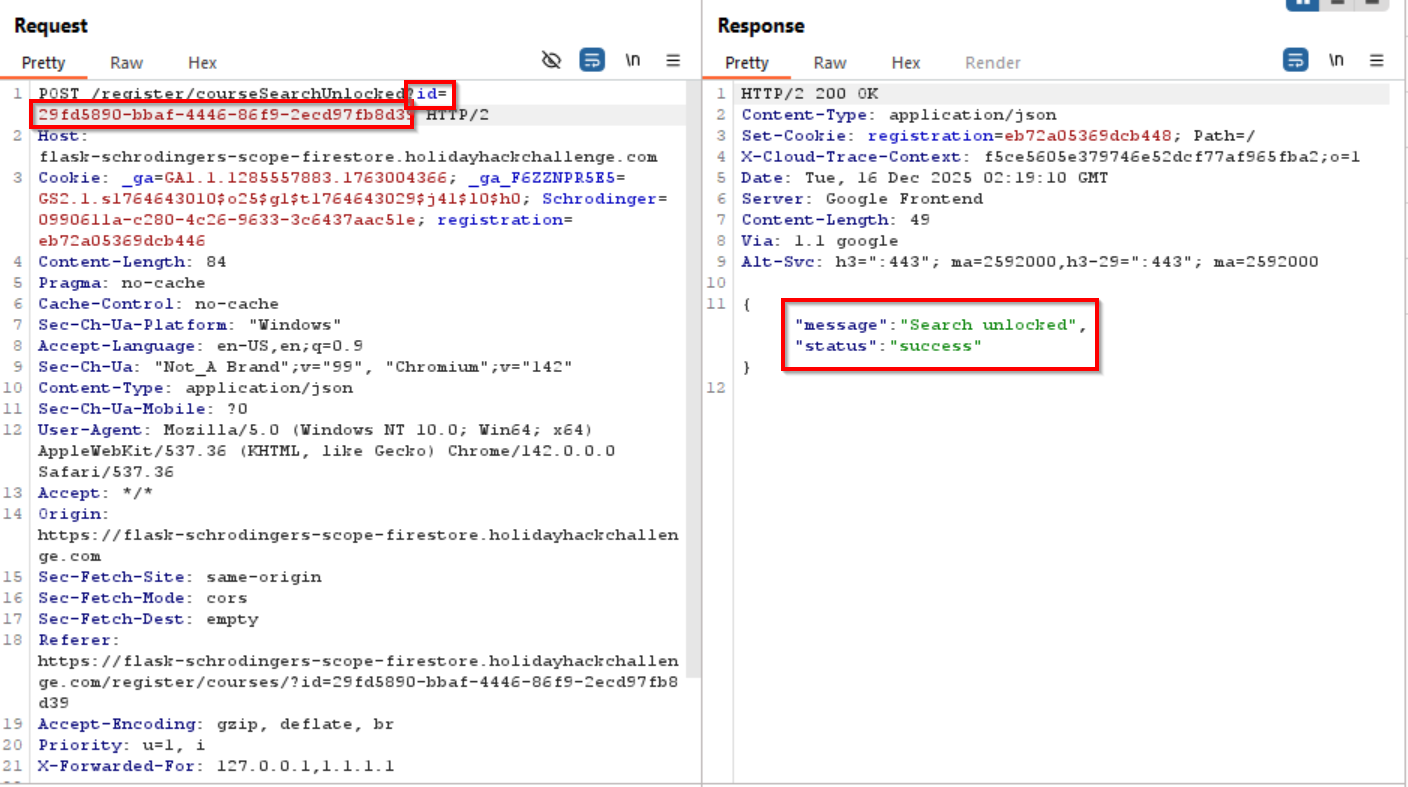Click the Request panel vertical scrollbar
The height and width of the screenshot is (787, 1408).
coord(694,400)
